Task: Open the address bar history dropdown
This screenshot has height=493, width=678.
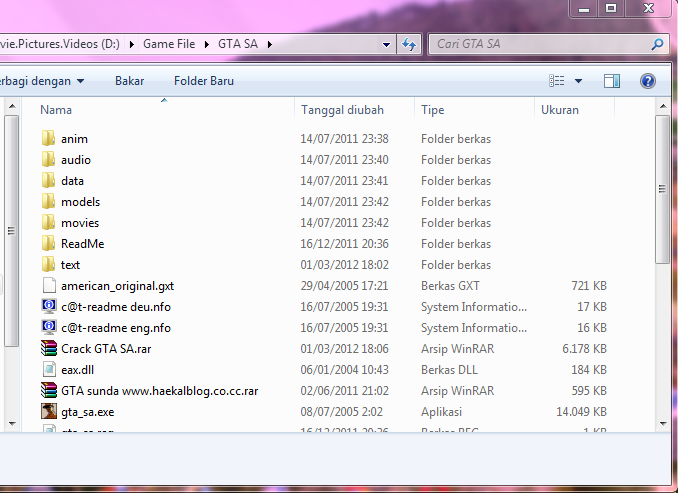Action: click(x=386, y=44)
